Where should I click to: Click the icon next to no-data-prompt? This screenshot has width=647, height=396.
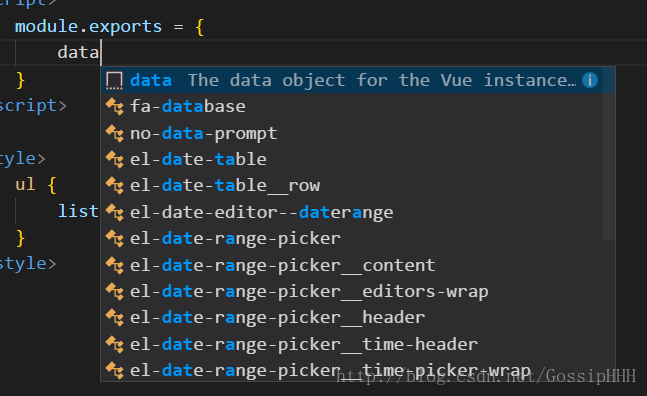(x=115, y=134)
